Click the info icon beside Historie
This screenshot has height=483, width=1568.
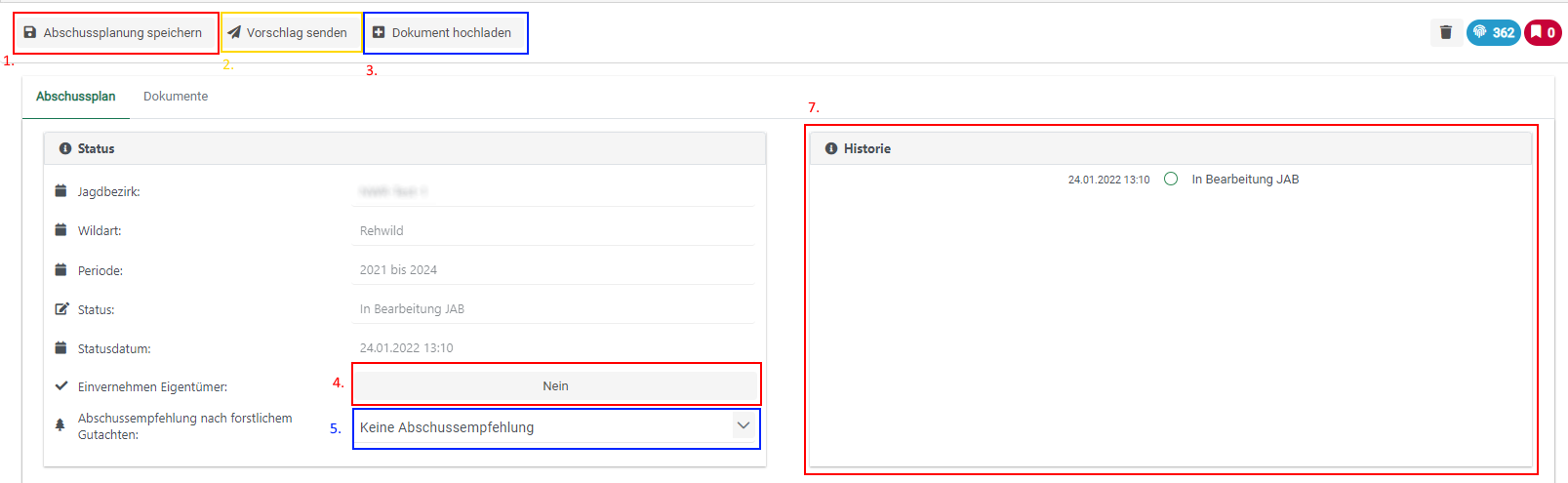coord(831,148)
